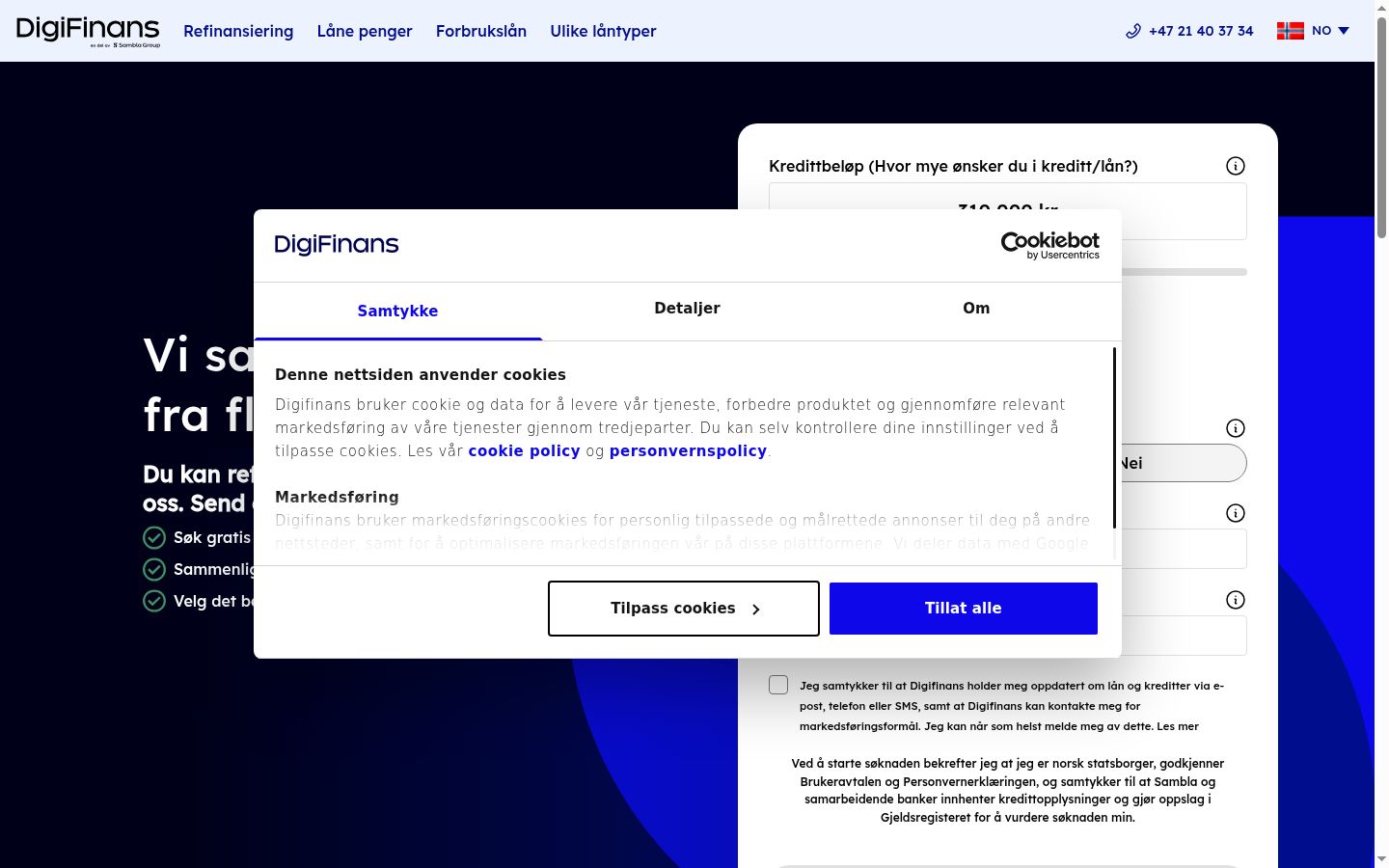Click the Tillat alle button
Screen dimensions: 1389x868
point(964,609)
